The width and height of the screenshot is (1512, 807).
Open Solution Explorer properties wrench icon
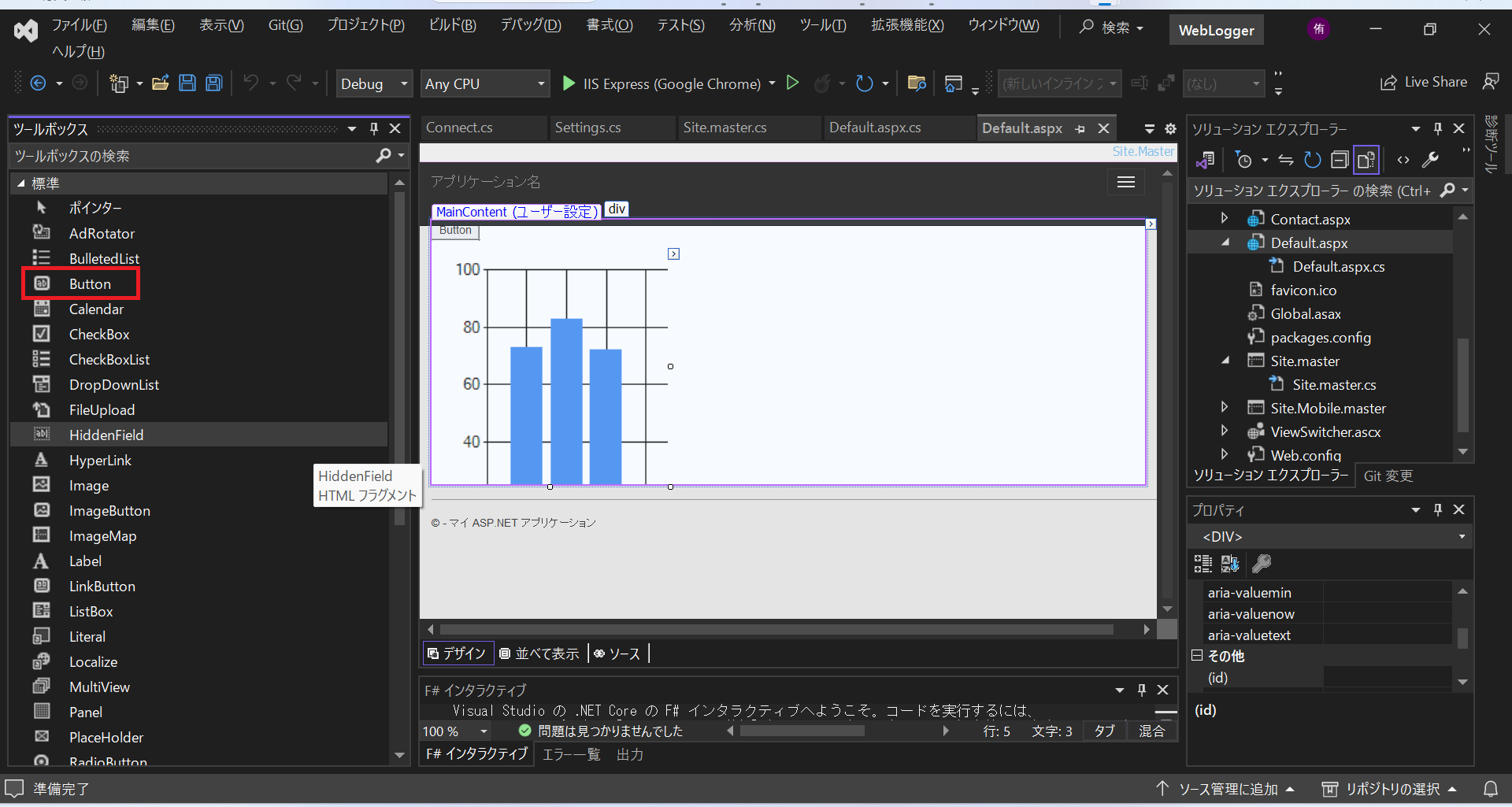[x=1431, y=160]
